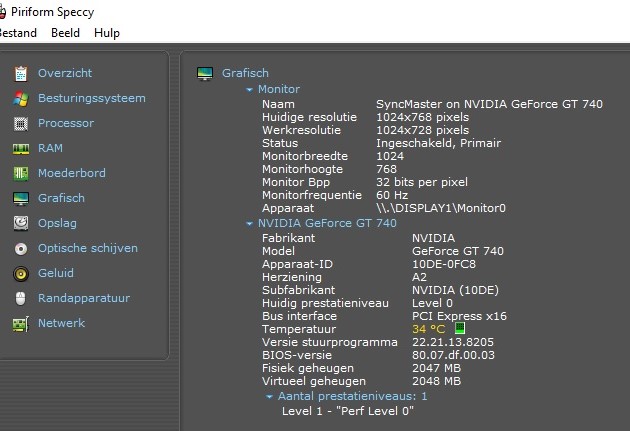Click the Randapparatuur mouse icon

click(20, 298)
